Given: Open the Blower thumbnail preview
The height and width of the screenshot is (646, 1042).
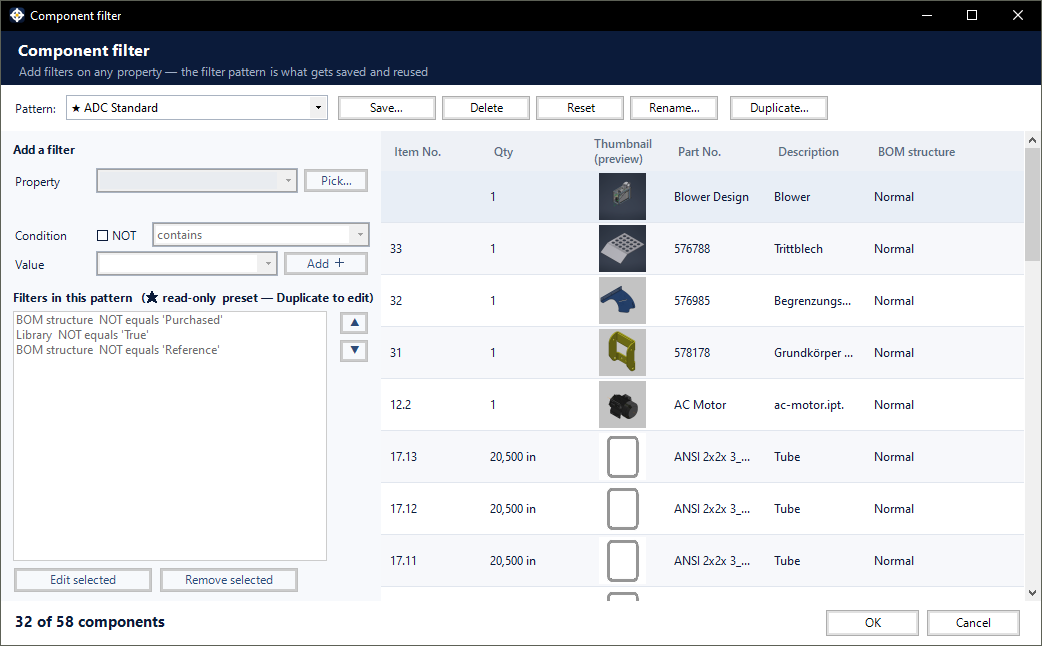Looking at the screenshot, I should click(x=622, y=197).
